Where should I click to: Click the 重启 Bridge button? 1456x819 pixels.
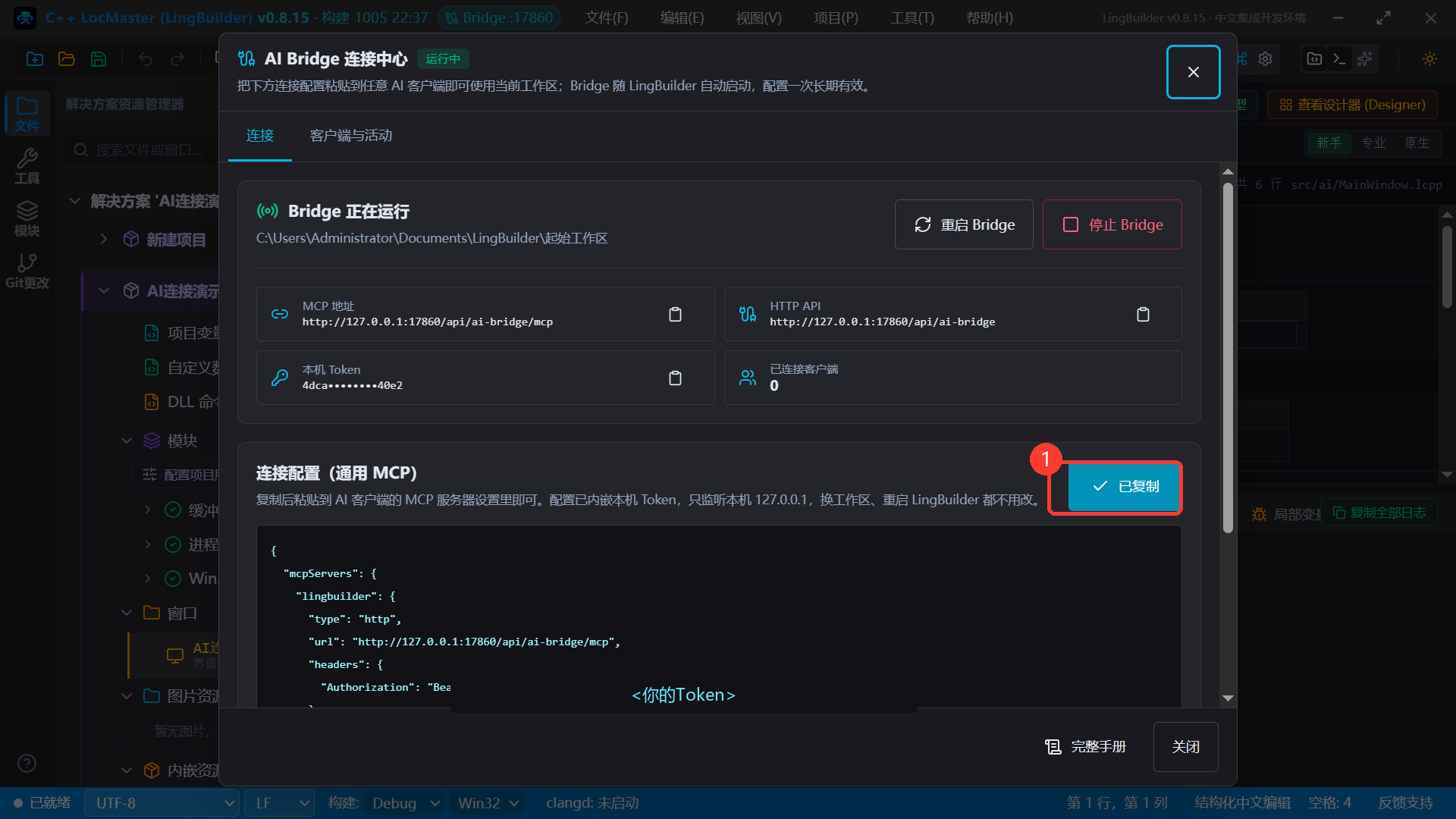964,224
